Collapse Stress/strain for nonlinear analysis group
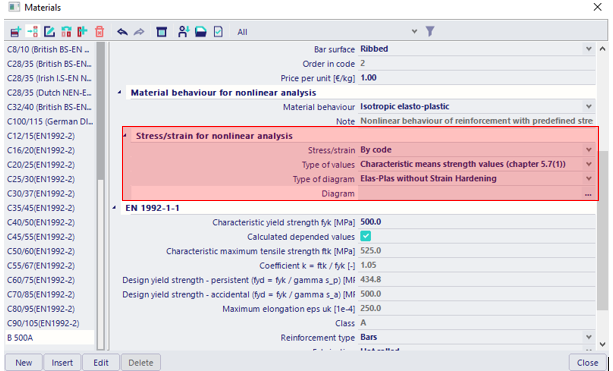 coord(125,136)
